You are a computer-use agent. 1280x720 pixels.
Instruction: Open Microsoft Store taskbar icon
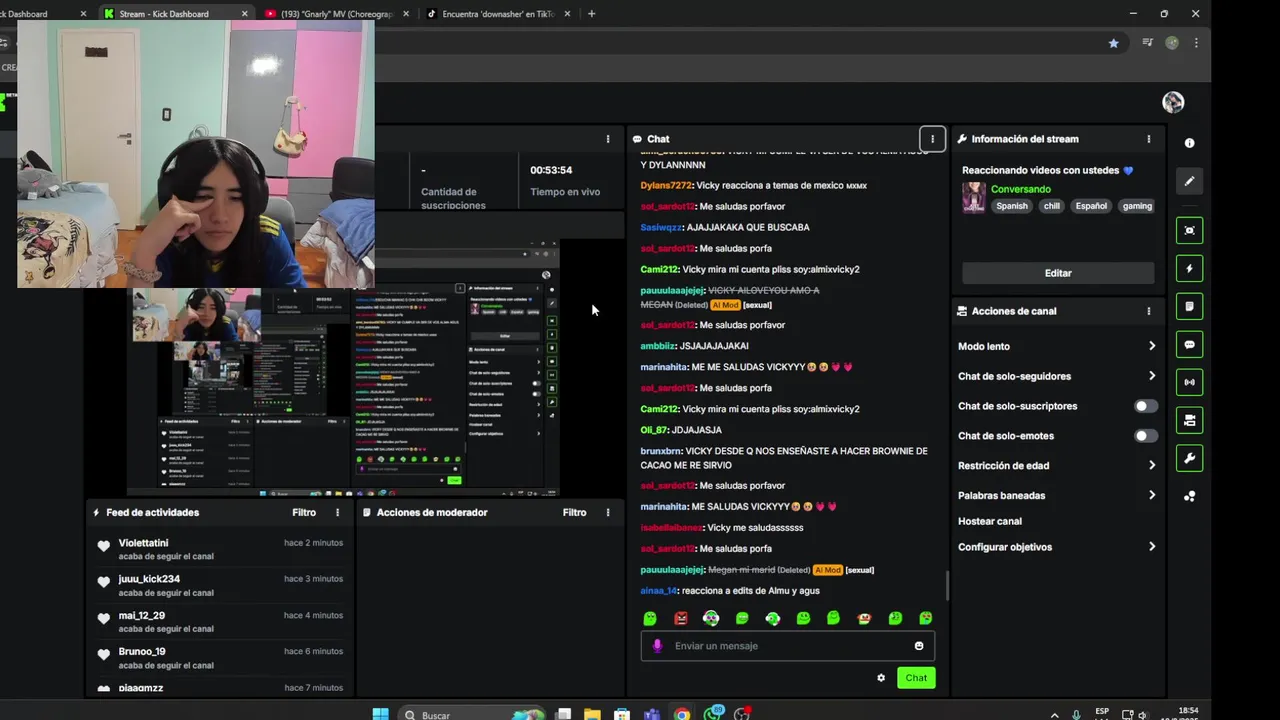(622, 714)
